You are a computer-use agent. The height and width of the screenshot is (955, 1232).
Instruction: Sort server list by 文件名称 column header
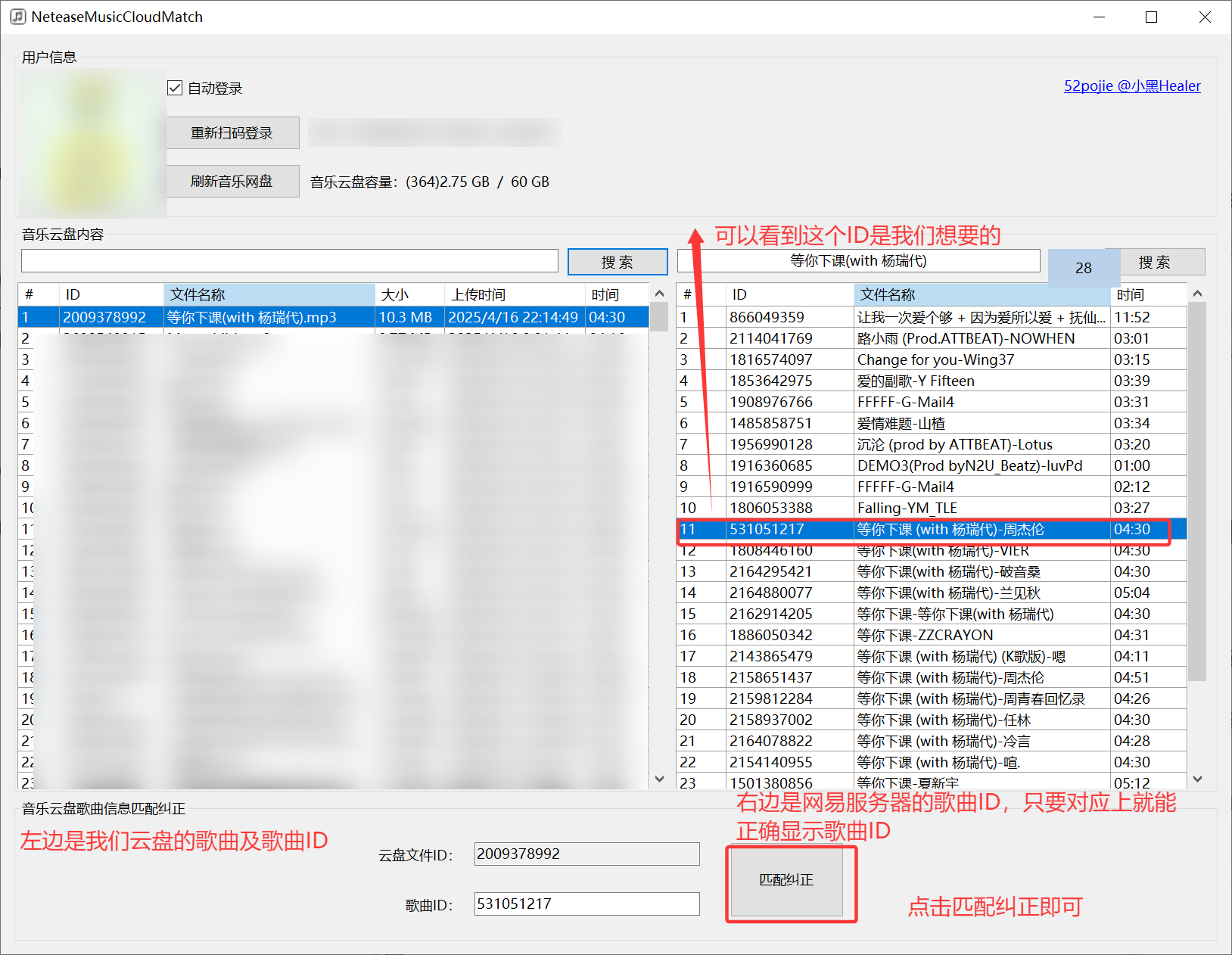[982, 294]
